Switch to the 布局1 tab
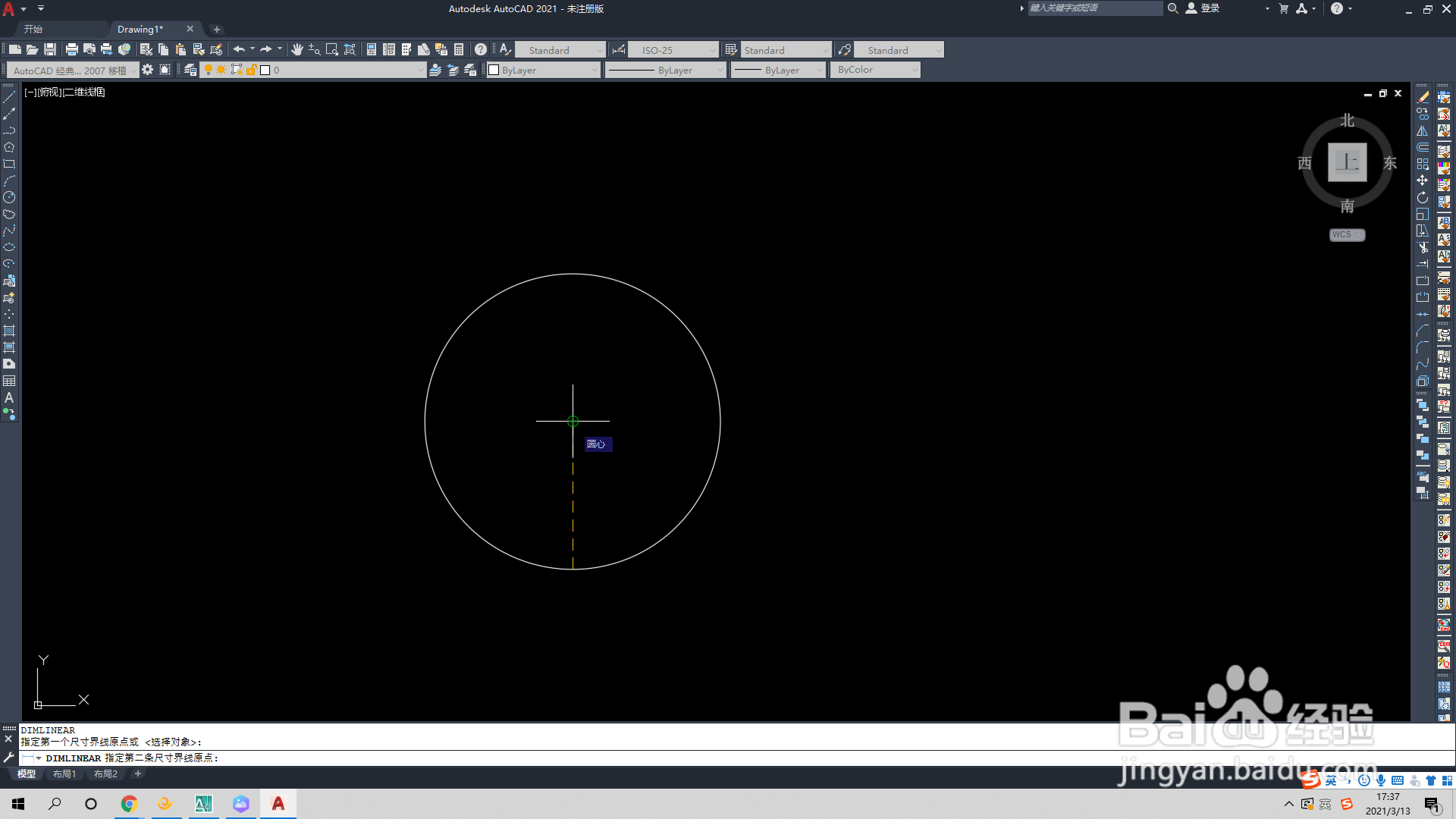This screenshot has height=819, width=1456. coord(64,774)
